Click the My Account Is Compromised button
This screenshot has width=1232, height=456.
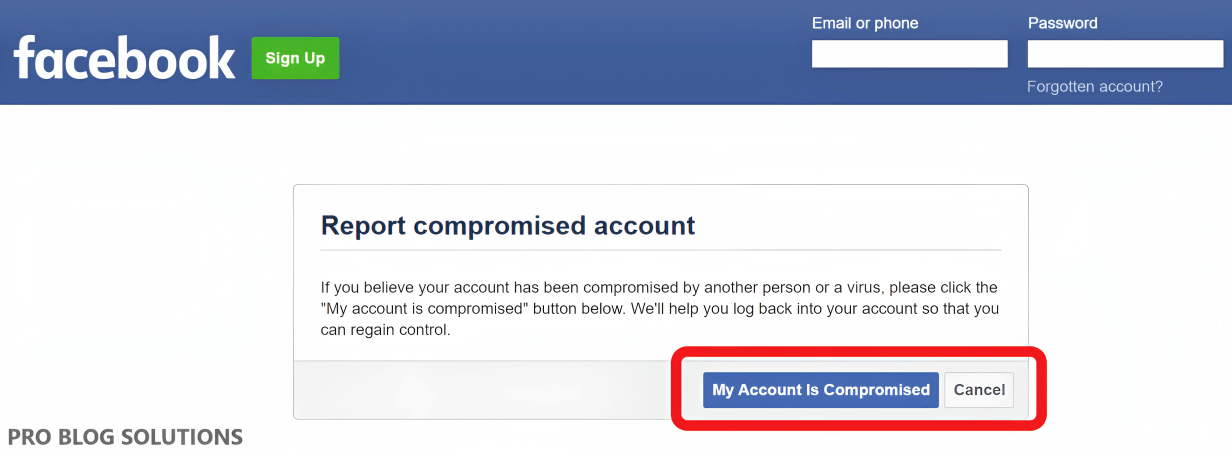tap(821, 390)
